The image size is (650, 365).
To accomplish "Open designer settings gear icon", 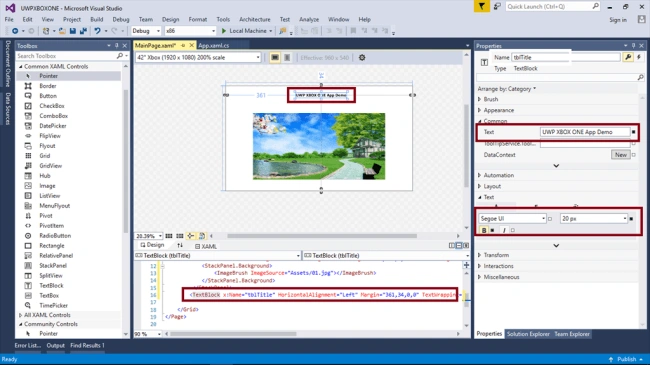I will click(362, 58).
